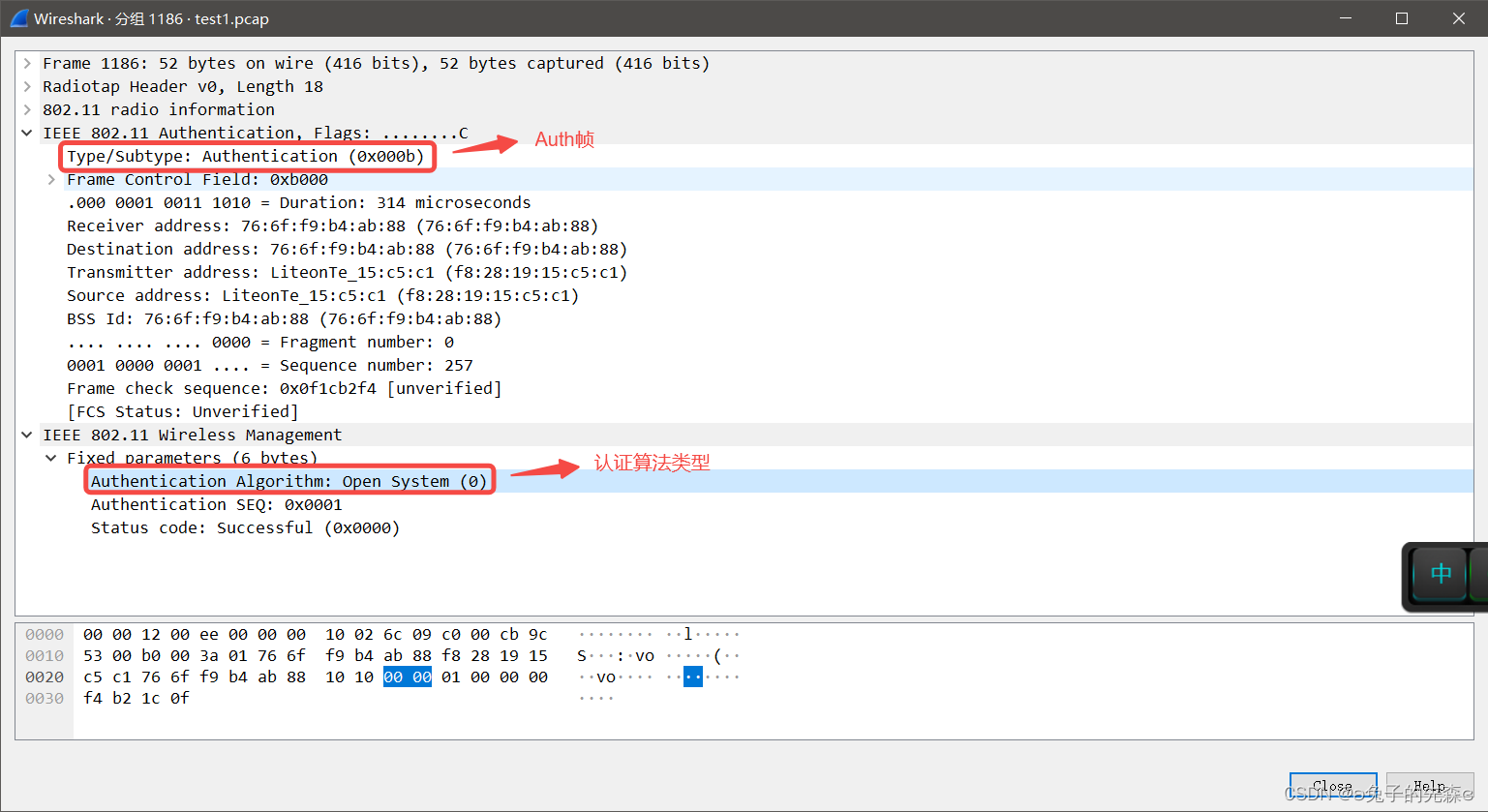Click hex offset 0000 in bytes pane

coord(45,634)
